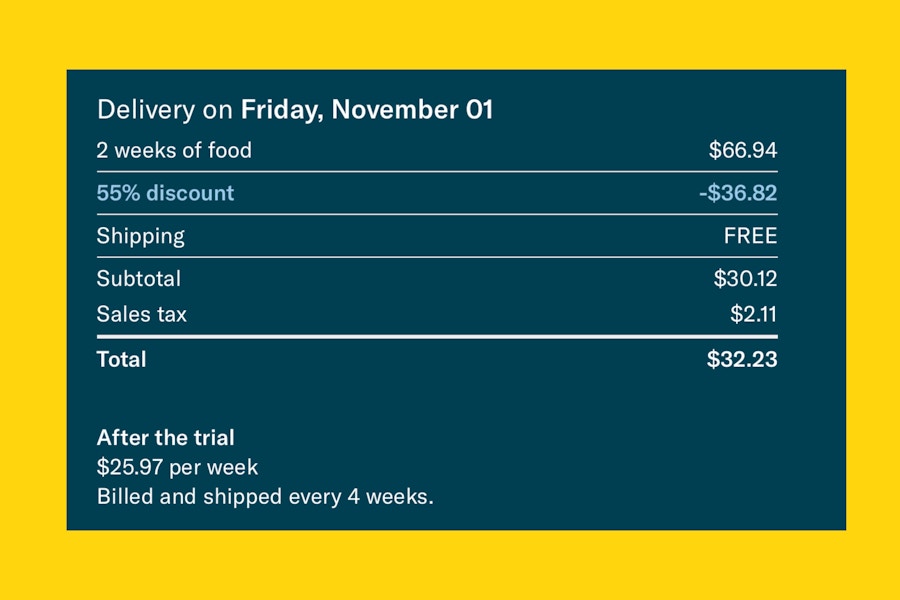Viewport: 900px width, 600px height.
Task: Click the Delivery on Friday, November 01 heading
Action: pos(294,110)
